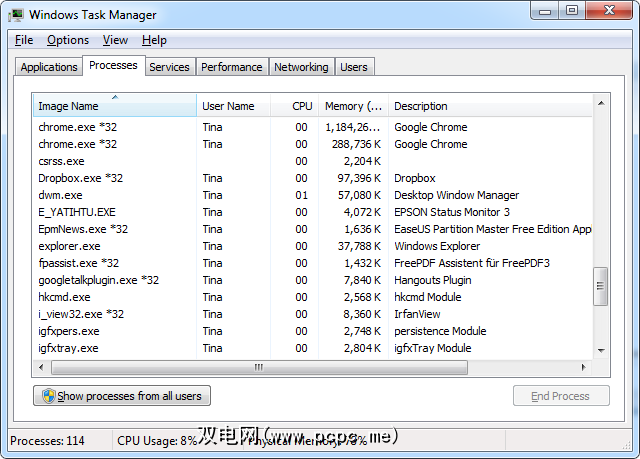The height and width of the screenshot is (459, 640).
Task: Click FreePDF Assistent für FreePDF3 description
Action: coord(472,263)
